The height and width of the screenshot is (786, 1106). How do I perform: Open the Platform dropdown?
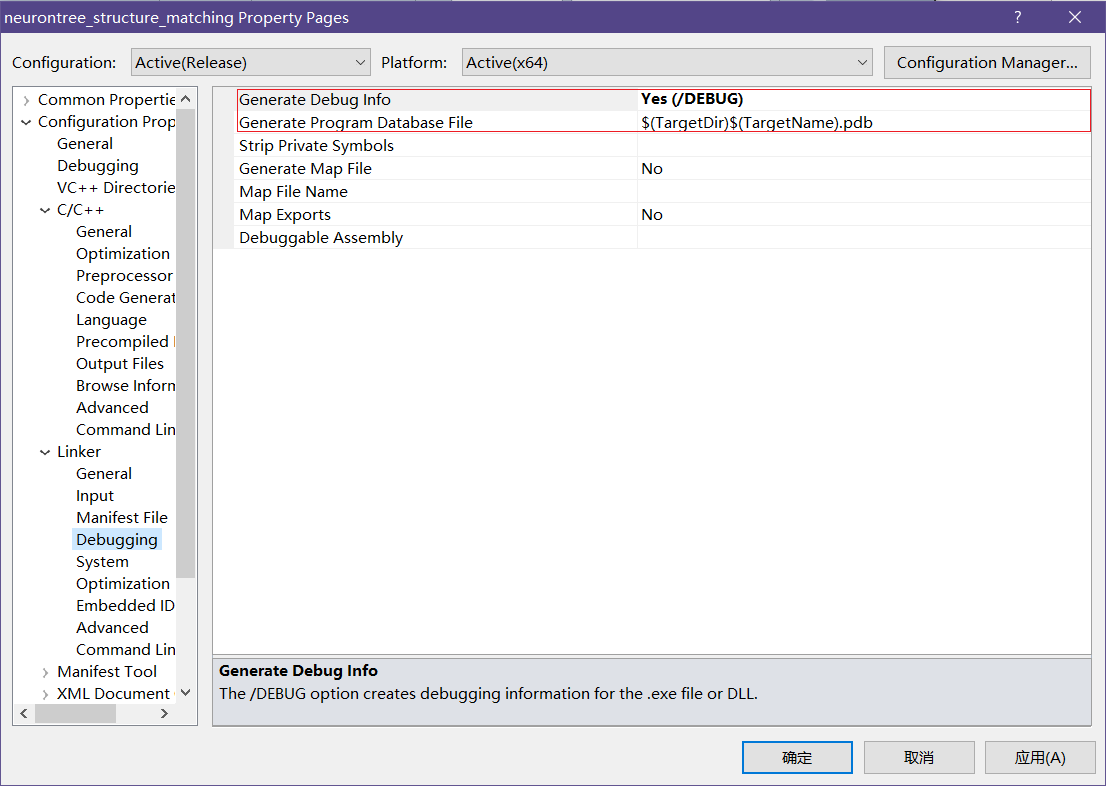click(x=667, y=62)
